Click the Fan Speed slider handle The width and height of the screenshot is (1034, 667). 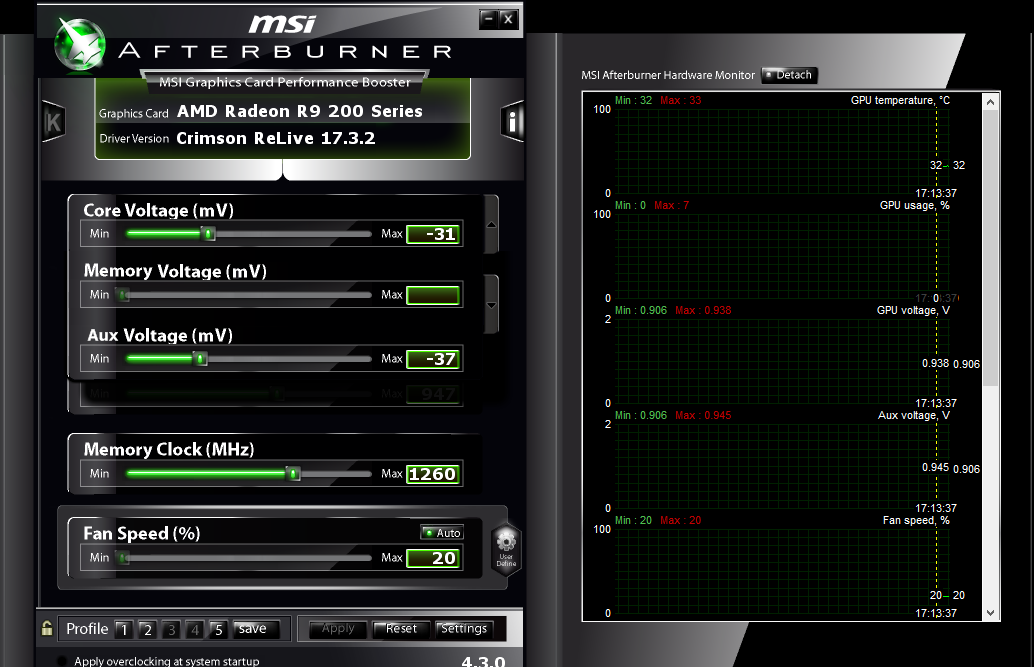point(123,558)
